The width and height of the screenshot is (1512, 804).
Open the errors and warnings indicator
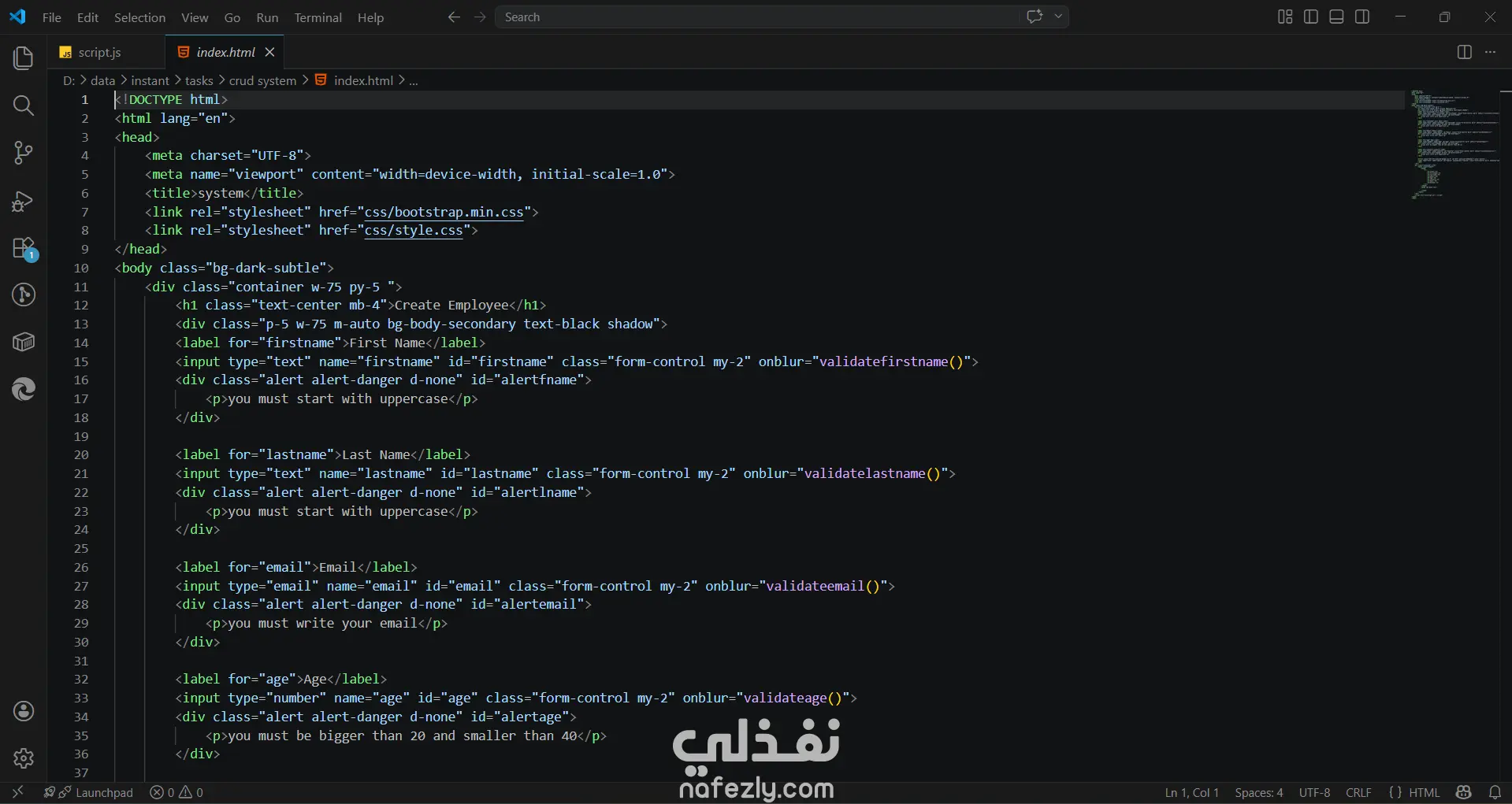tap(176, 792)
